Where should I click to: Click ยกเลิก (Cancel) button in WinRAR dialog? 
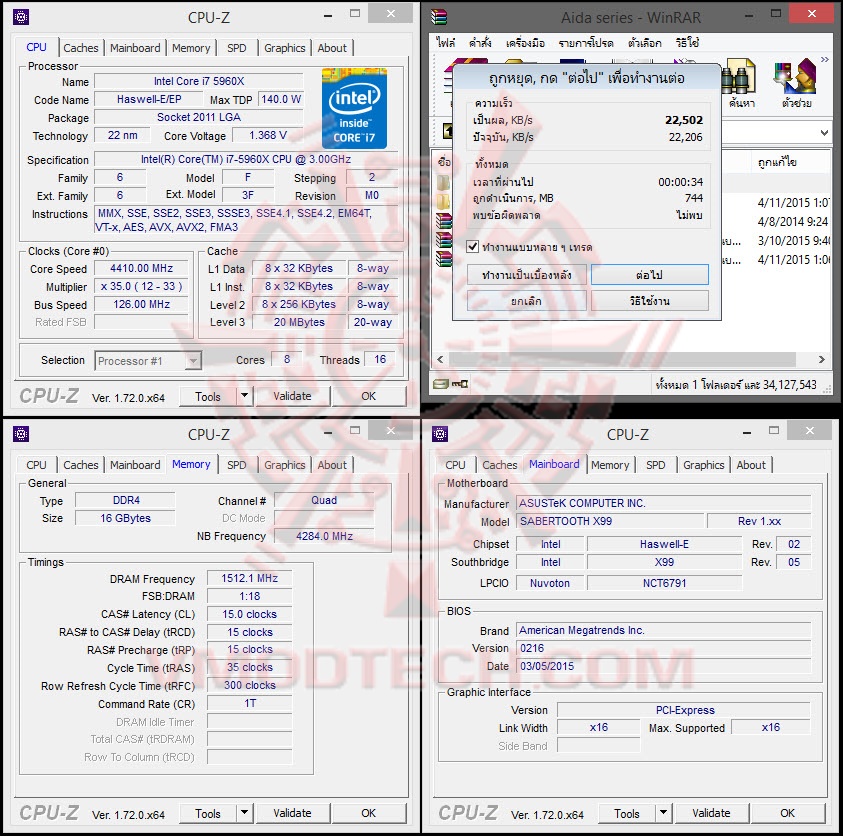point(526,301)
